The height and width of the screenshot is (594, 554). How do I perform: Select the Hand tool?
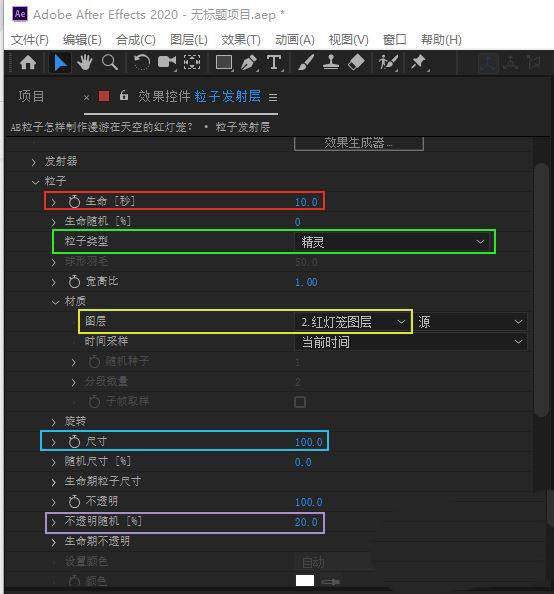[84, 63]
